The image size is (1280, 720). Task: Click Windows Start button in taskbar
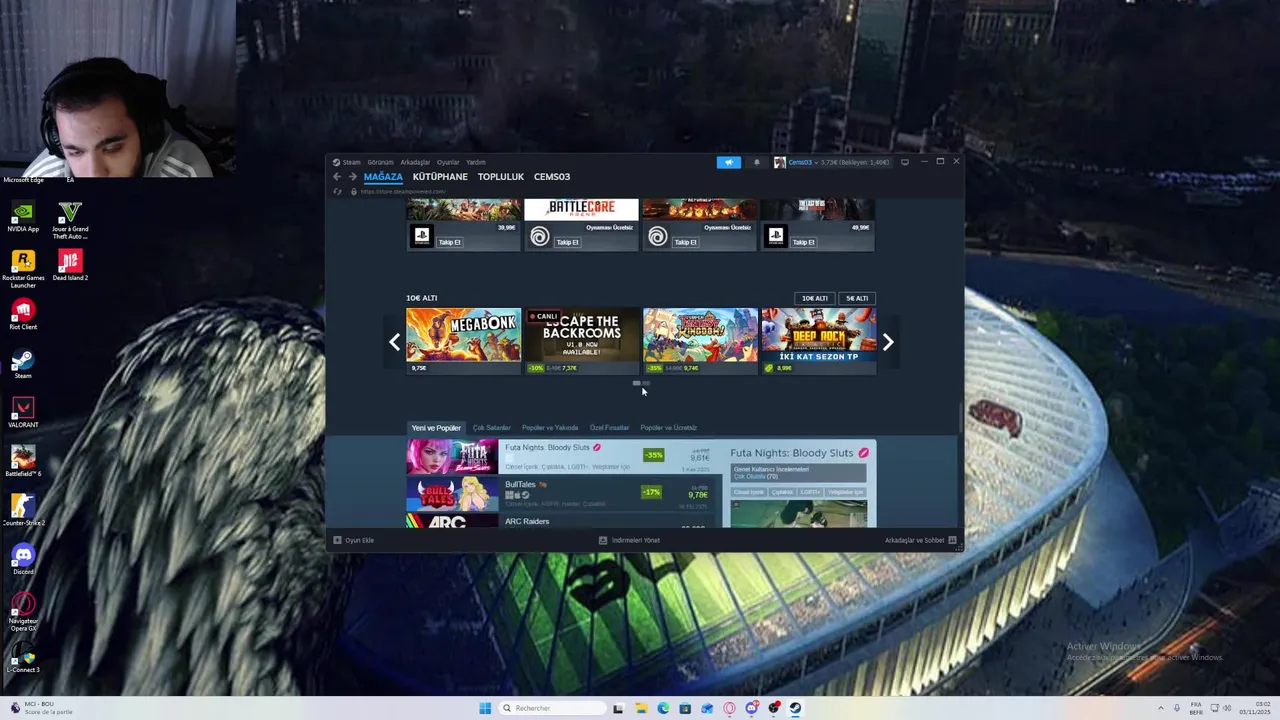(485, 708)
